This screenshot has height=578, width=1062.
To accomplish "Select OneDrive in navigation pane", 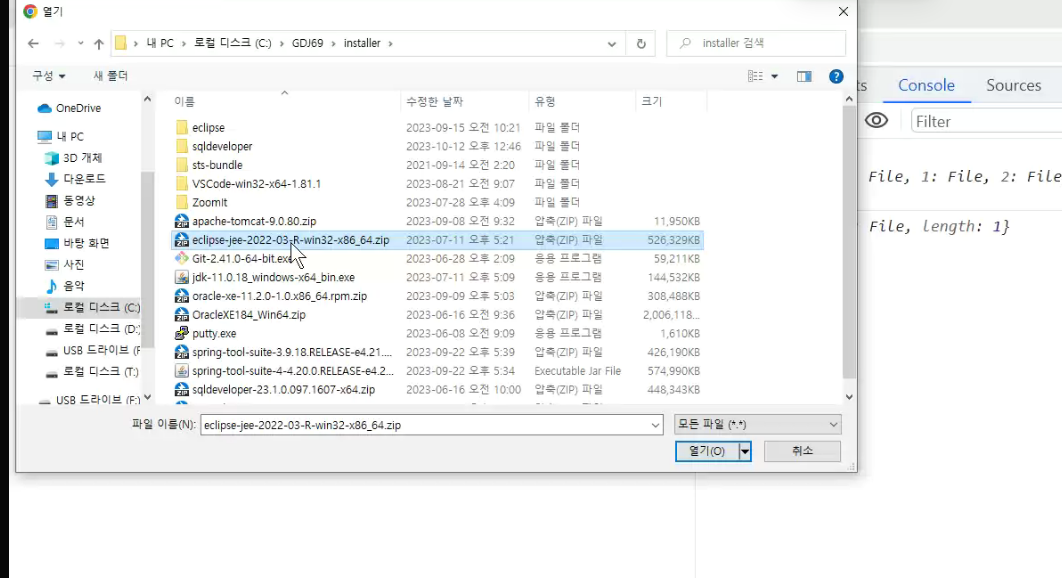I will coord(70,108).
